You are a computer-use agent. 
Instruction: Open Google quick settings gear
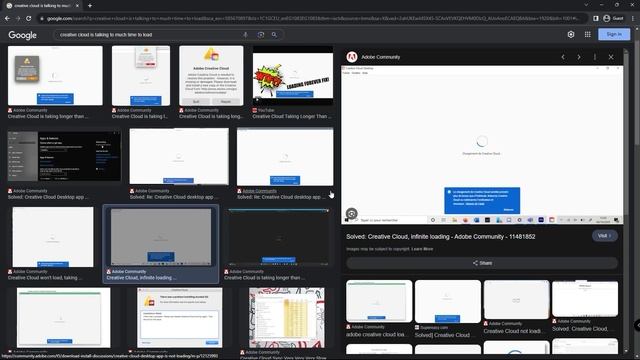tap(571, 35)
